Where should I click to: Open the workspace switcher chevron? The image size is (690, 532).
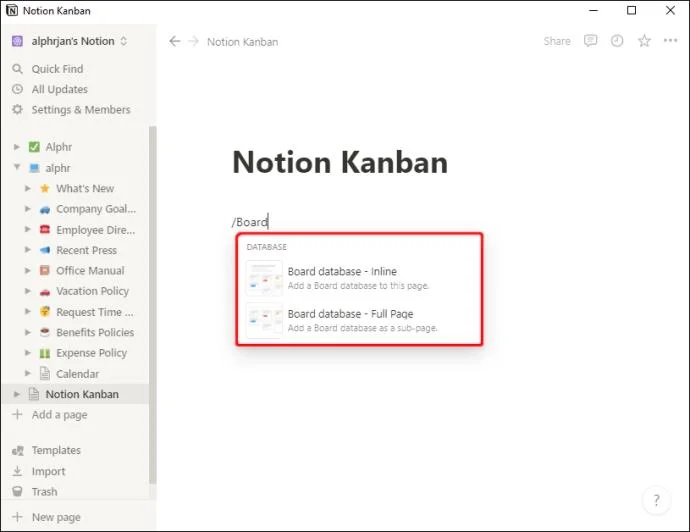[124, 41]
